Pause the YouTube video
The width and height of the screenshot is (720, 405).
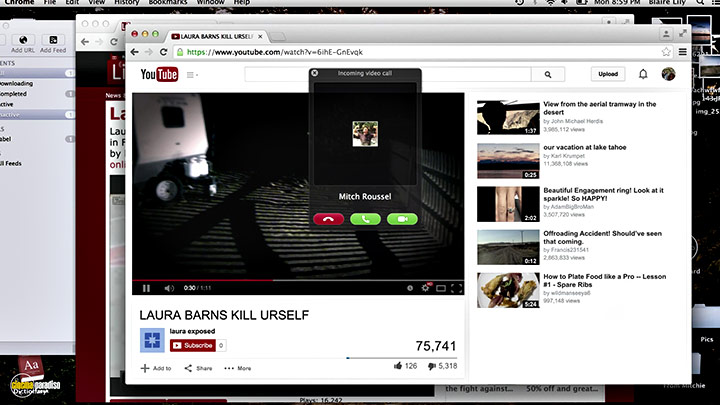click(146, 288)
